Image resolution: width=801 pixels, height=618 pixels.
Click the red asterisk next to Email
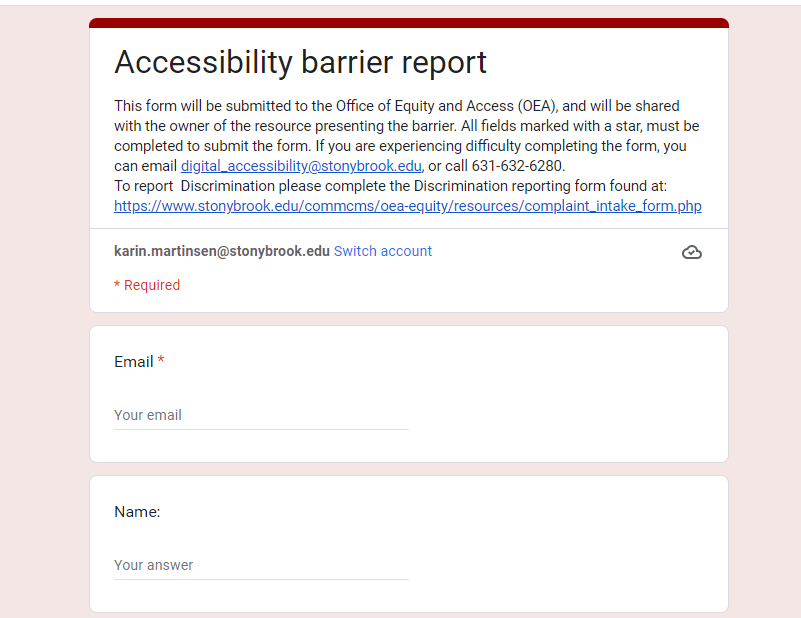pyautogui.click(x=159, y=360)
